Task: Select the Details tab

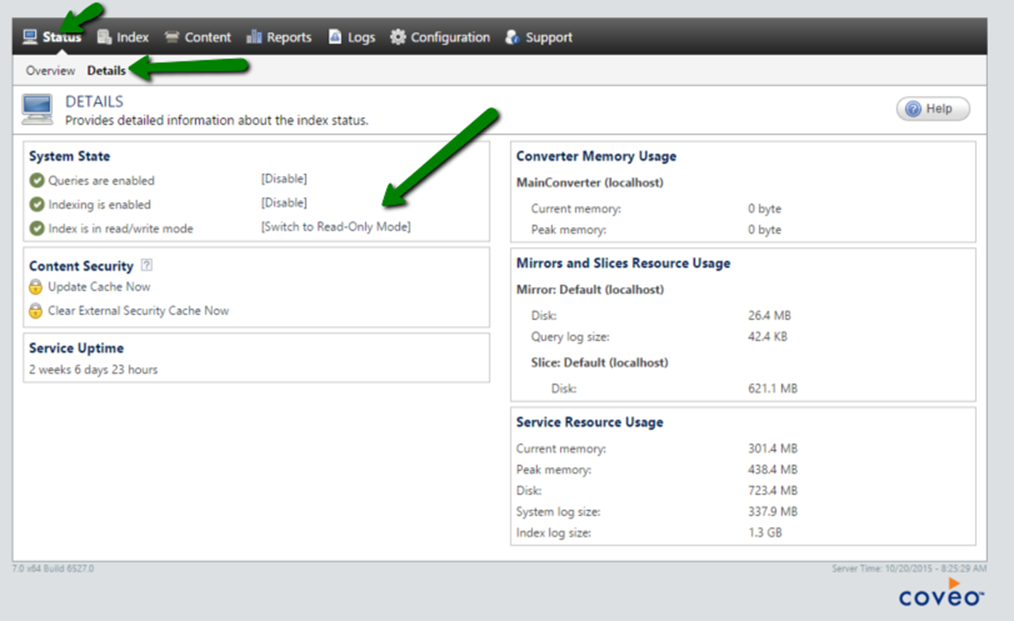Action: pos(107,71)
